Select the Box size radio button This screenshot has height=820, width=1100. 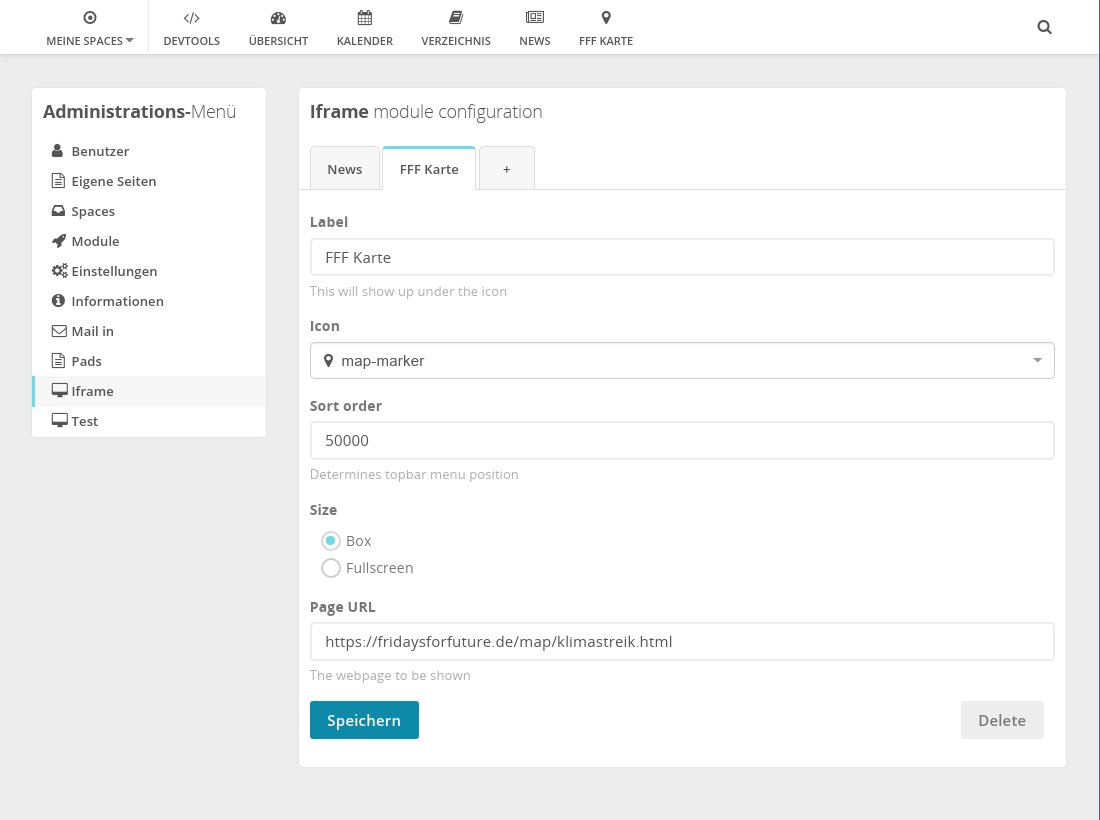pos(330,541)
